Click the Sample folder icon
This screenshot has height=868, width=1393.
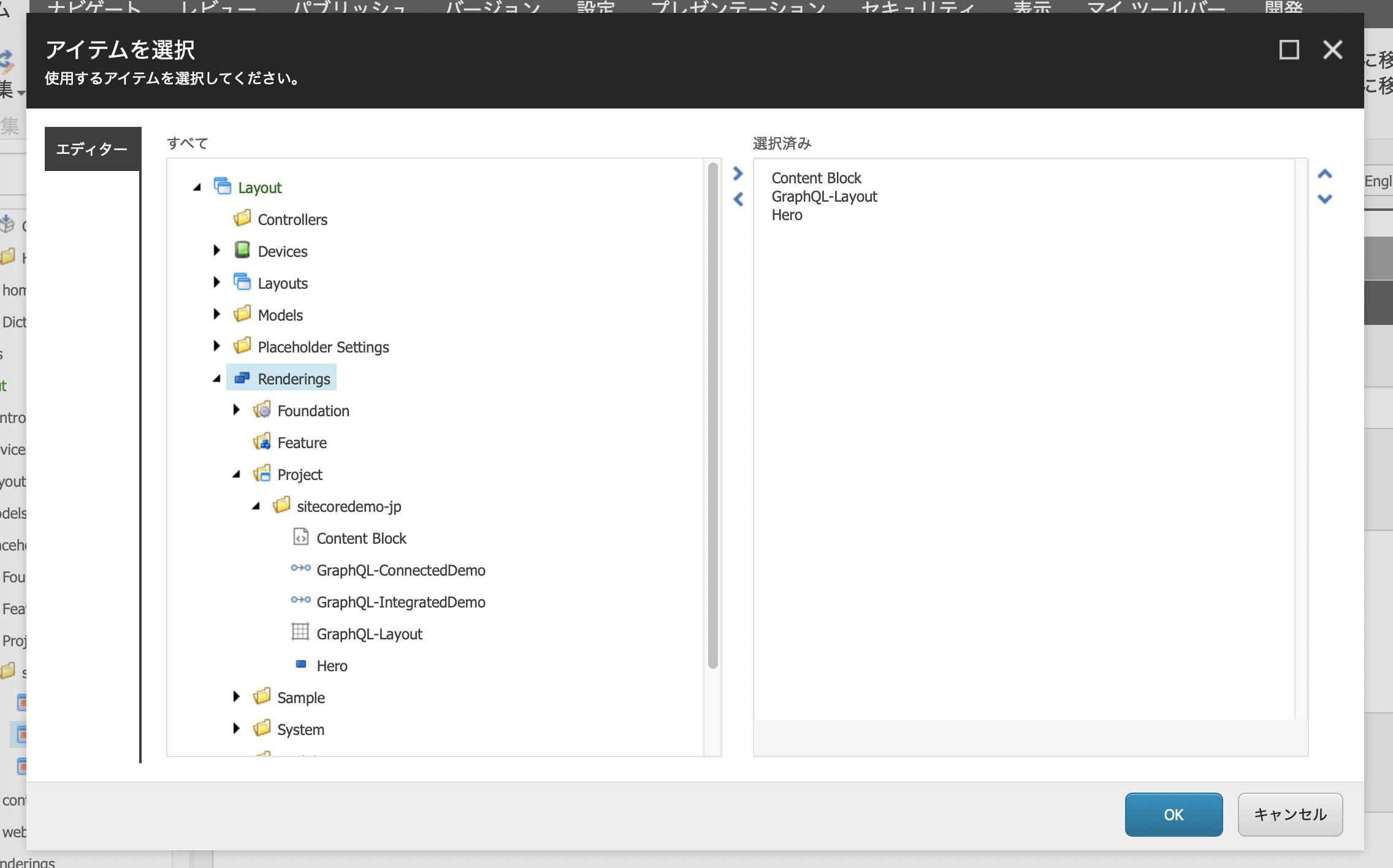click(262, 696)
